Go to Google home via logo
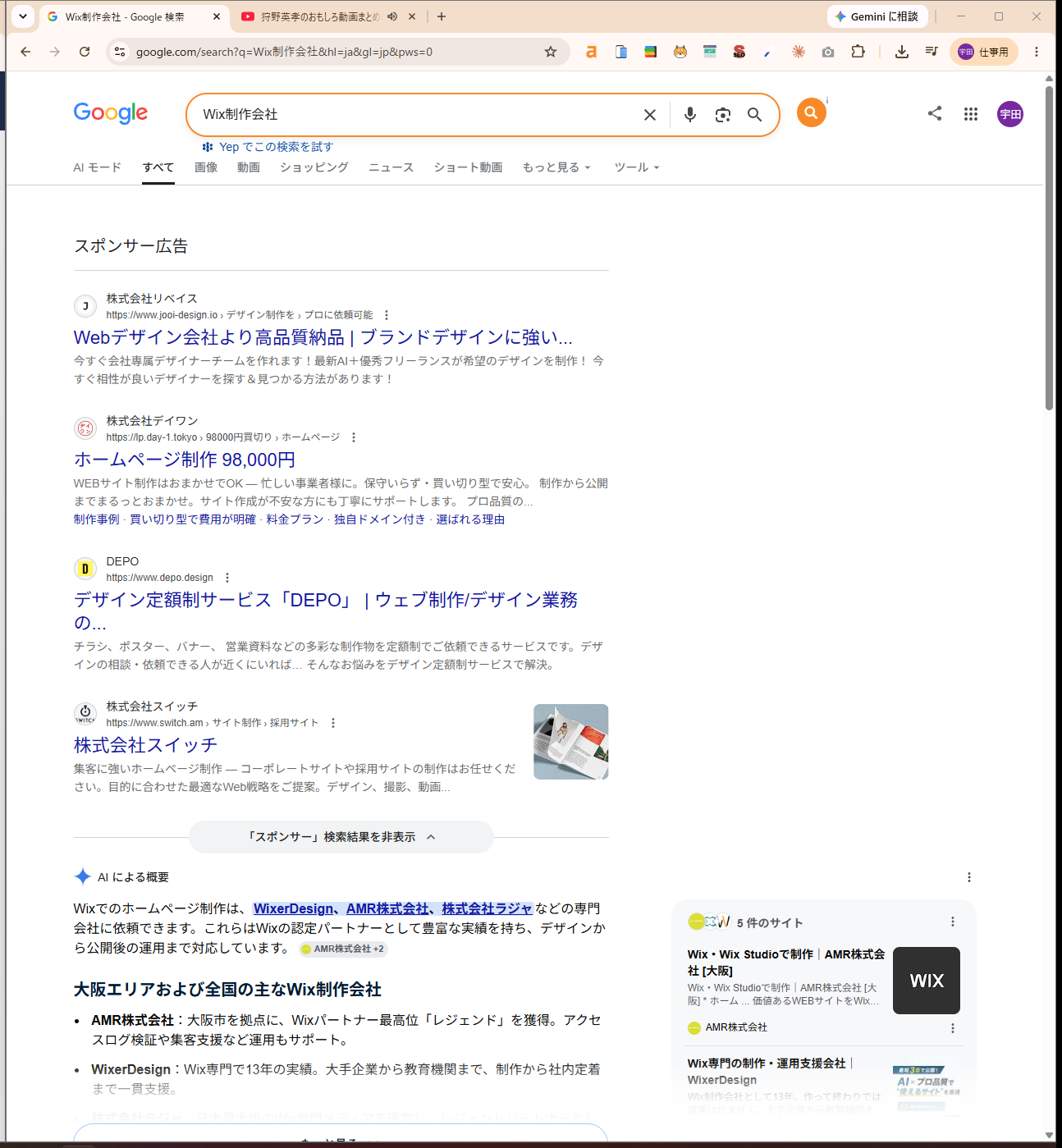This screenshot has height=1148, width=1062. 111,113
